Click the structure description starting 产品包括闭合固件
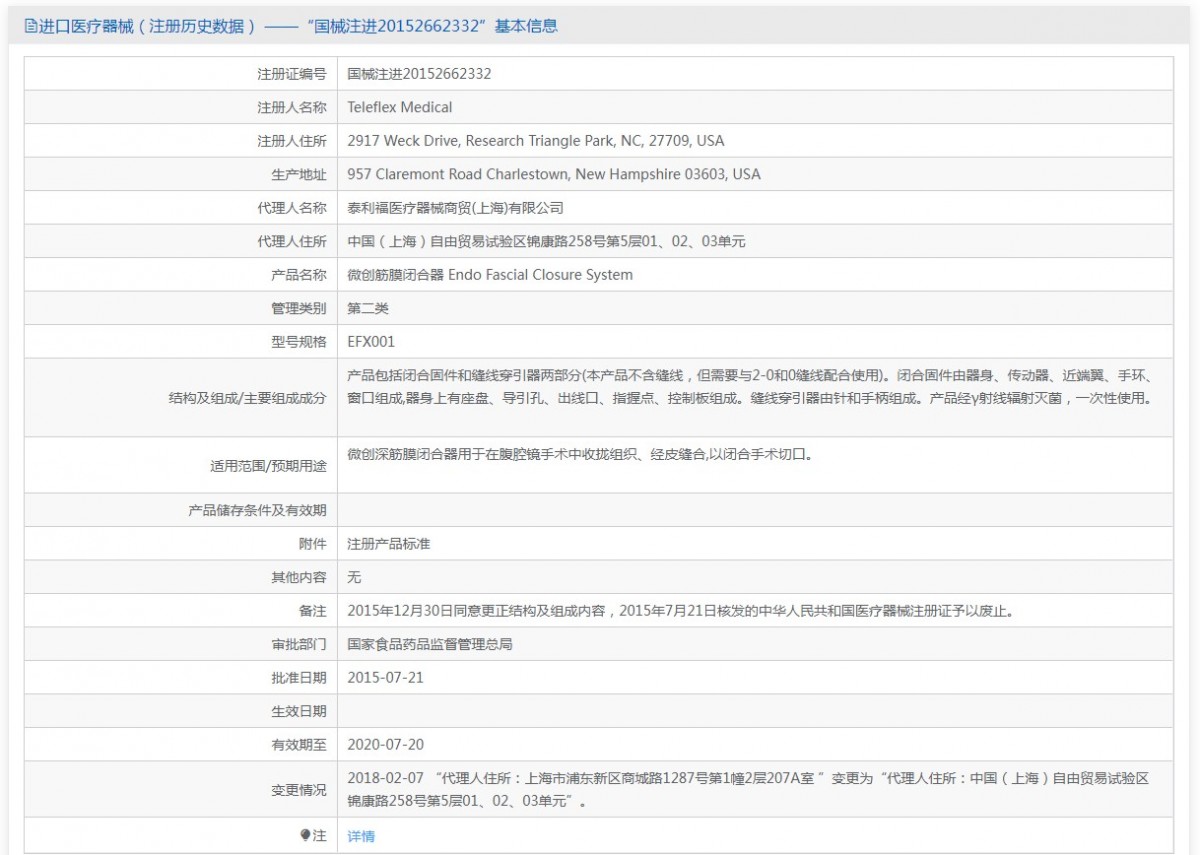1200x855 pixels. [753, 387]
